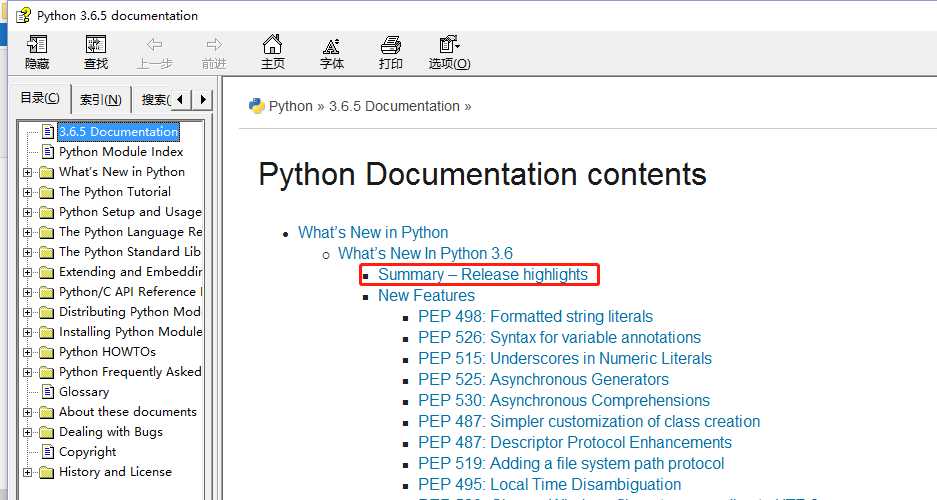
Task: Click folder icon beside Dealing with Bugs
Action: coord(47,432)
